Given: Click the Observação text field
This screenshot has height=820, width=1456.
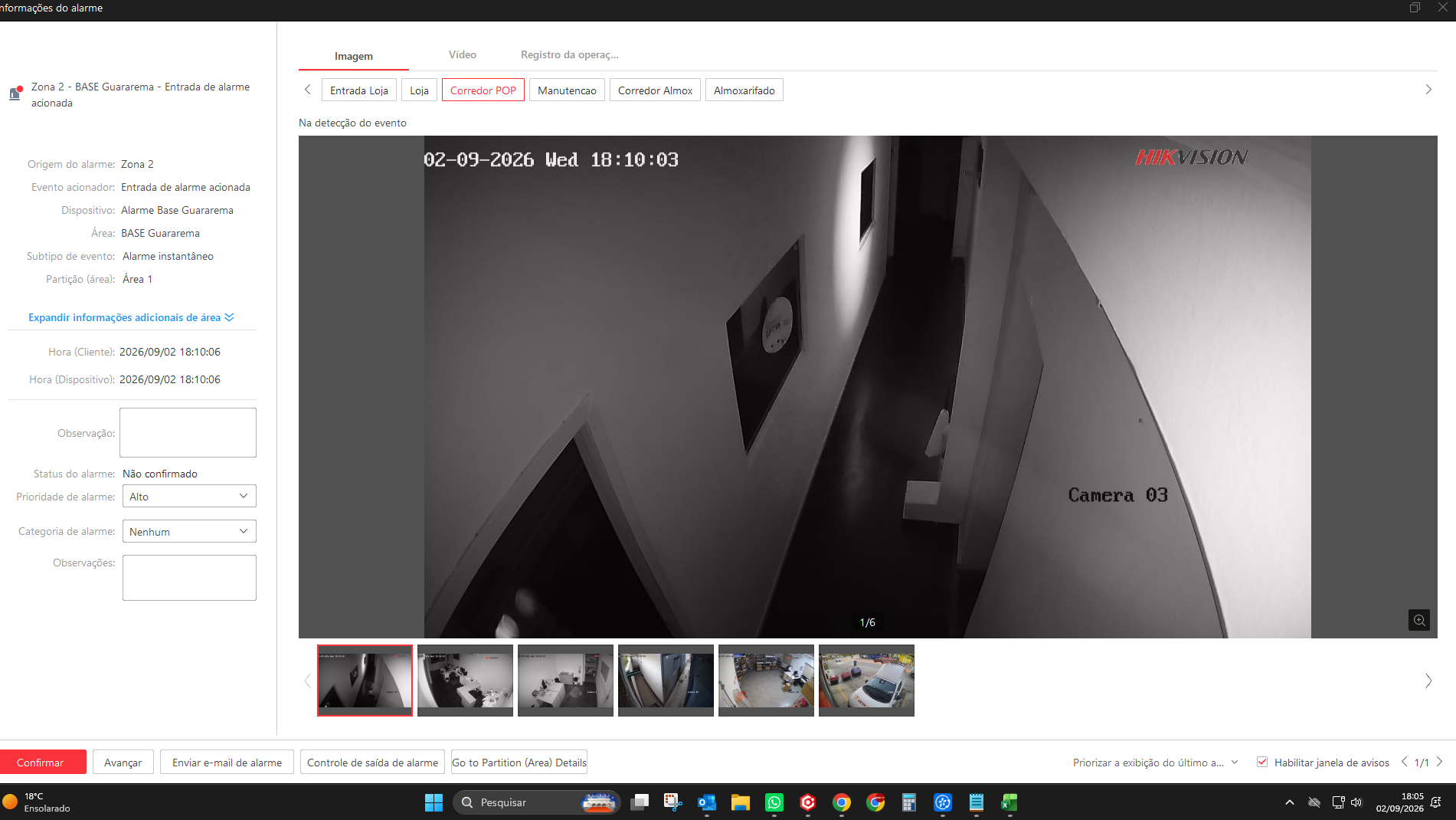Looking at the screenshot, I should click(x=188, y=432).
